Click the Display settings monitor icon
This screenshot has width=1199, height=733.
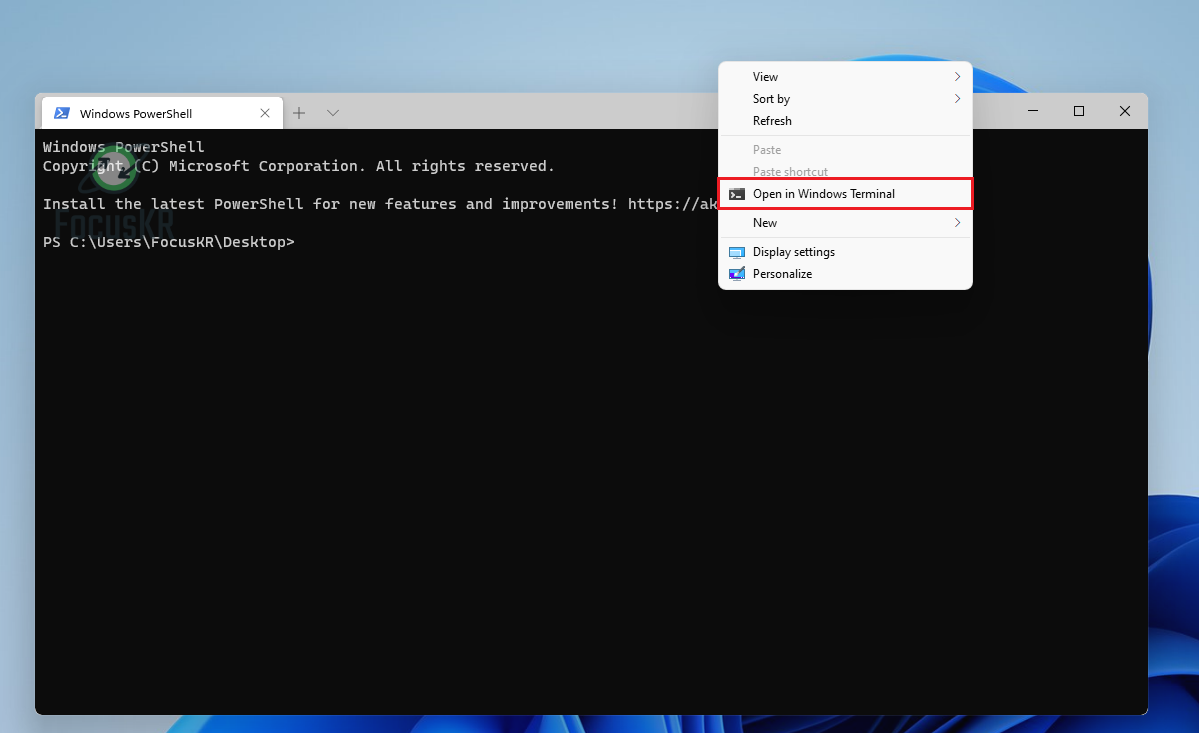736,252
